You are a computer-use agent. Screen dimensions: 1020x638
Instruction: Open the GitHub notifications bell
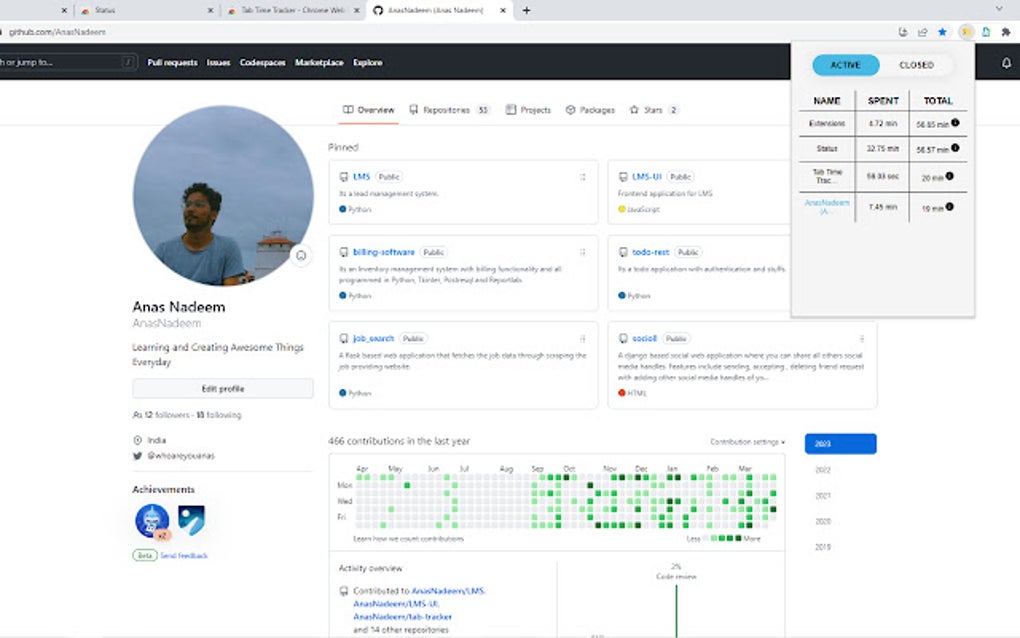pos(1007,62)
